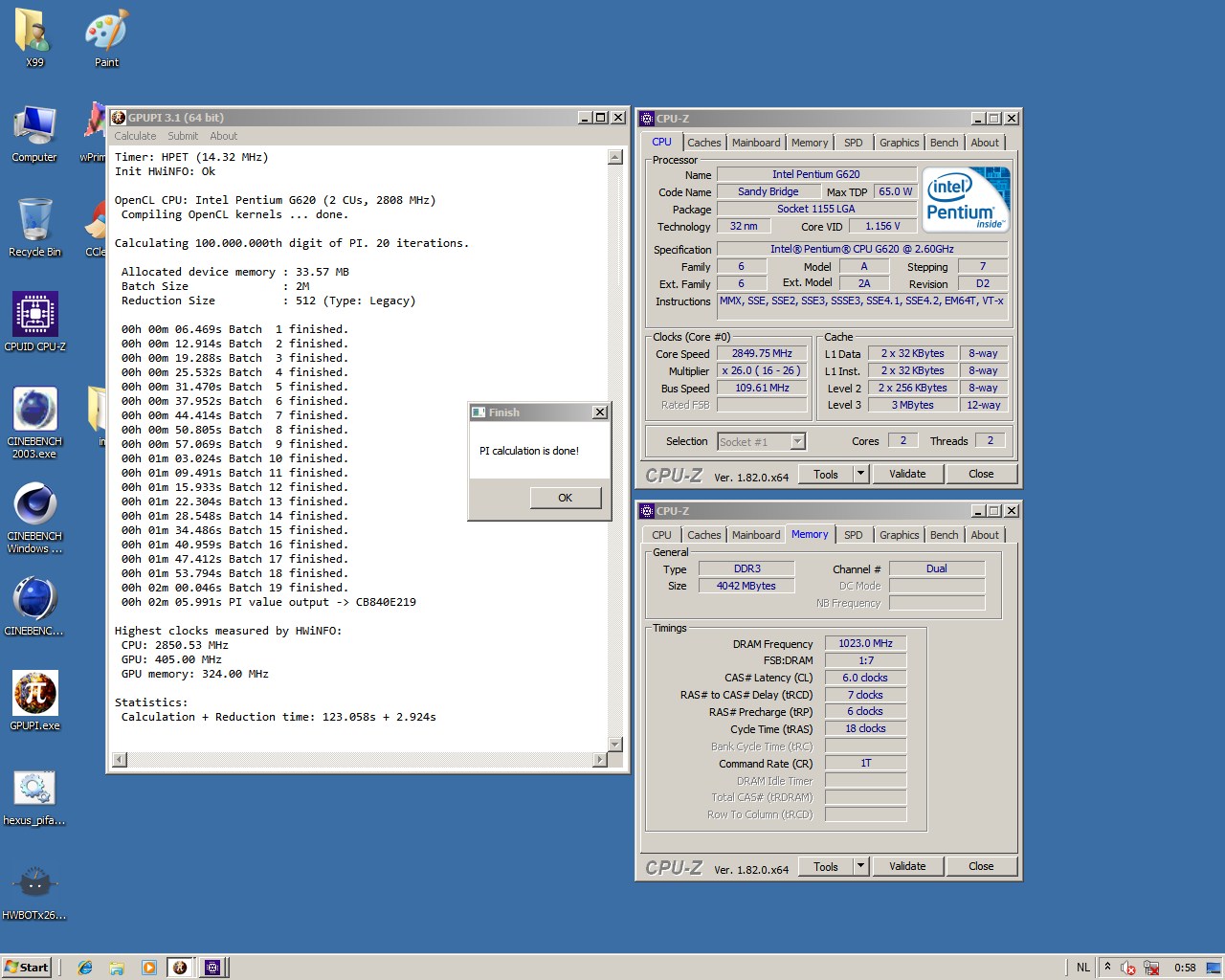Screen dimensions: 1225x980
Task: Switch to Mainboard tab in top CPU-Z
Action: click(756, 143)
